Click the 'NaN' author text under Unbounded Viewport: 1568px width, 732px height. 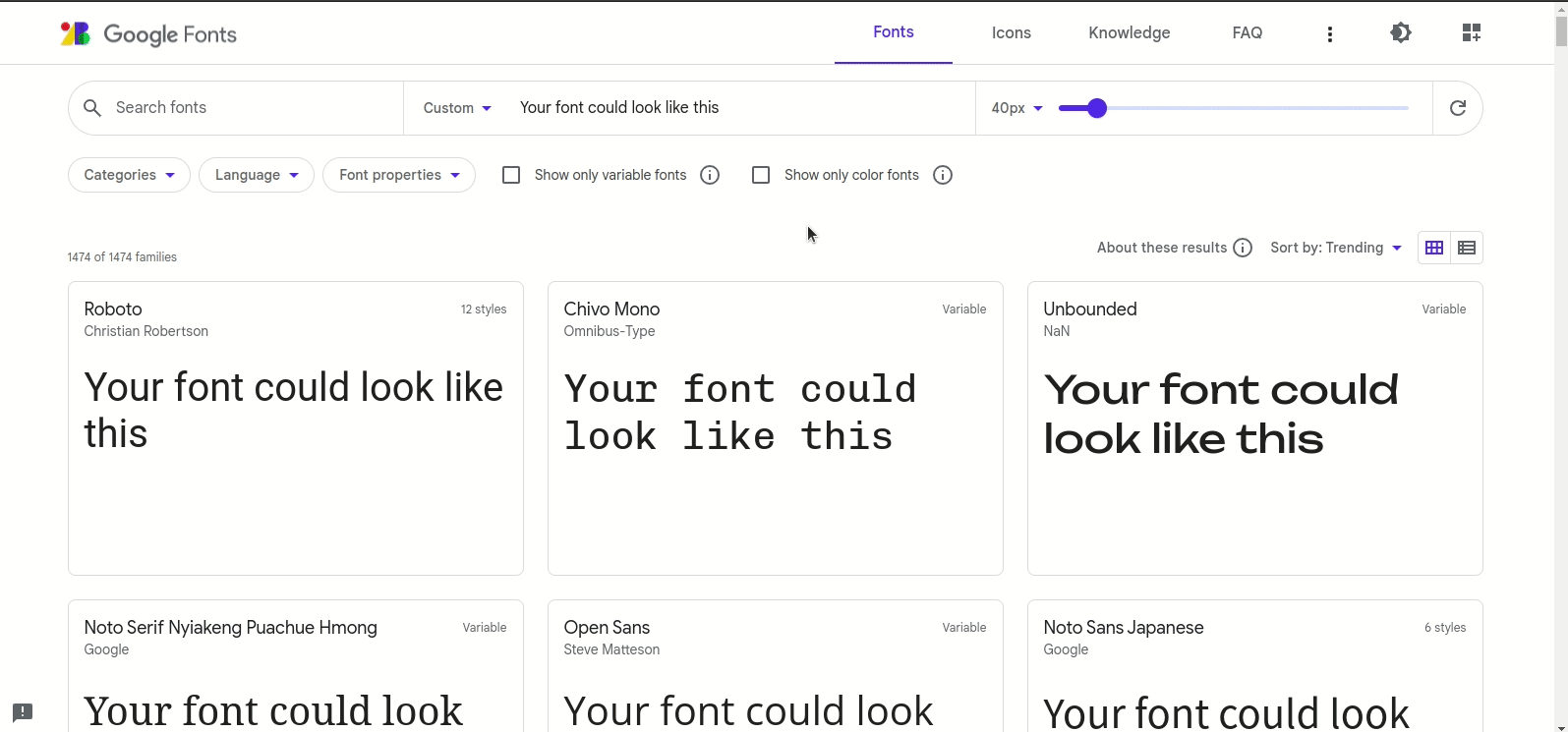[x=1057, y=331]
